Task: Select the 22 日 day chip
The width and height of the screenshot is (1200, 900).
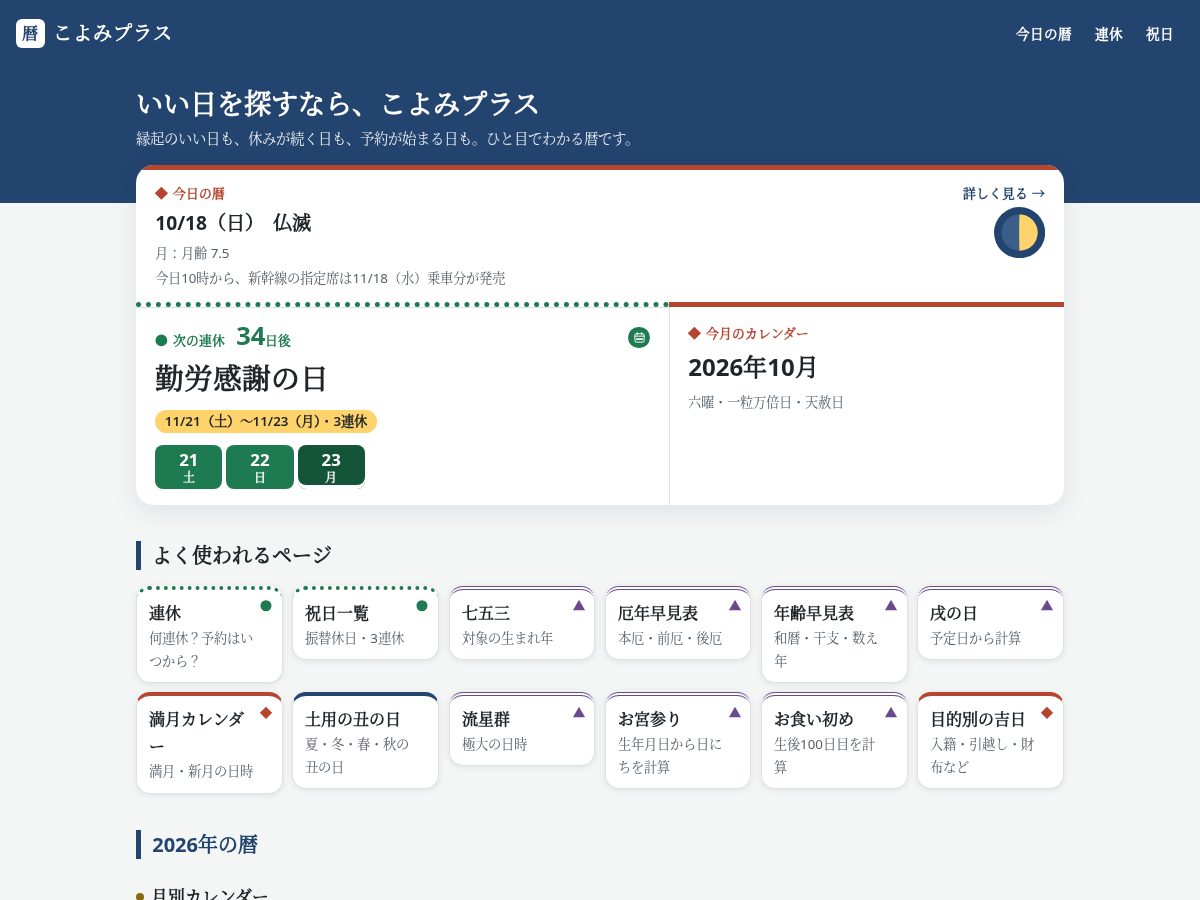Action: tap(260, 467)
